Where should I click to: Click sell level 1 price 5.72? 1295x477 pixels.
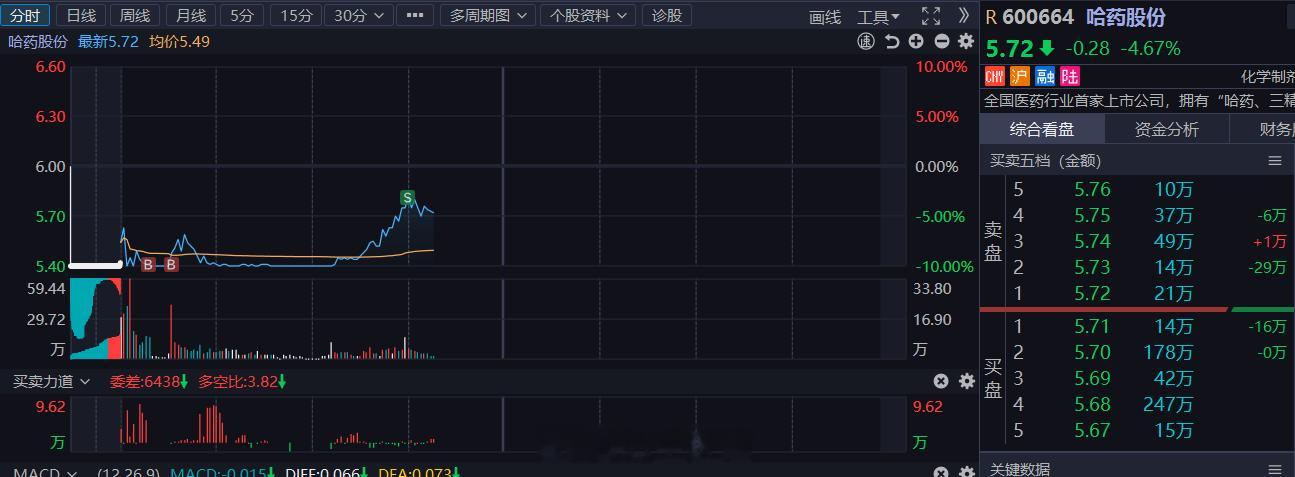pyautogui.click(x=1092, y=293)
